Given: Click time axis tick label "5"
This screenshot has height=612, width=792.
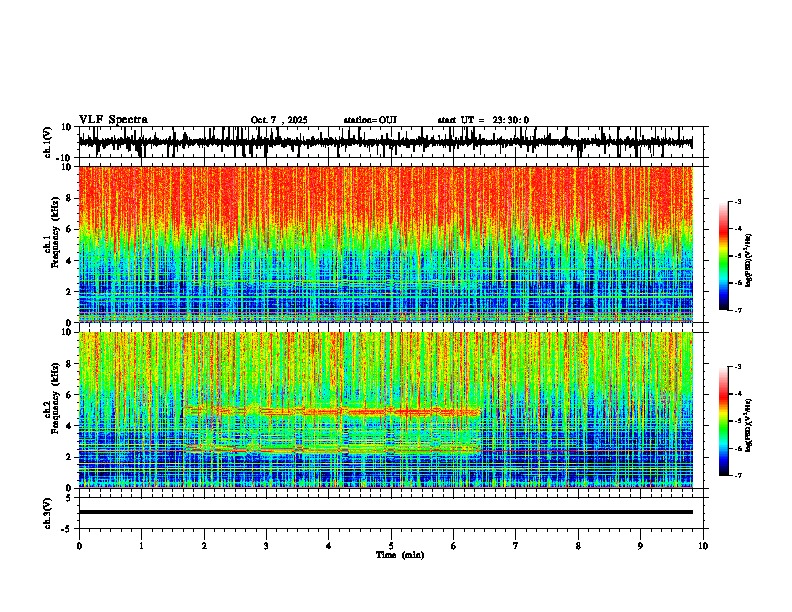Looking at the screenshot, I should pyautogui.click(x=391, y=546).
